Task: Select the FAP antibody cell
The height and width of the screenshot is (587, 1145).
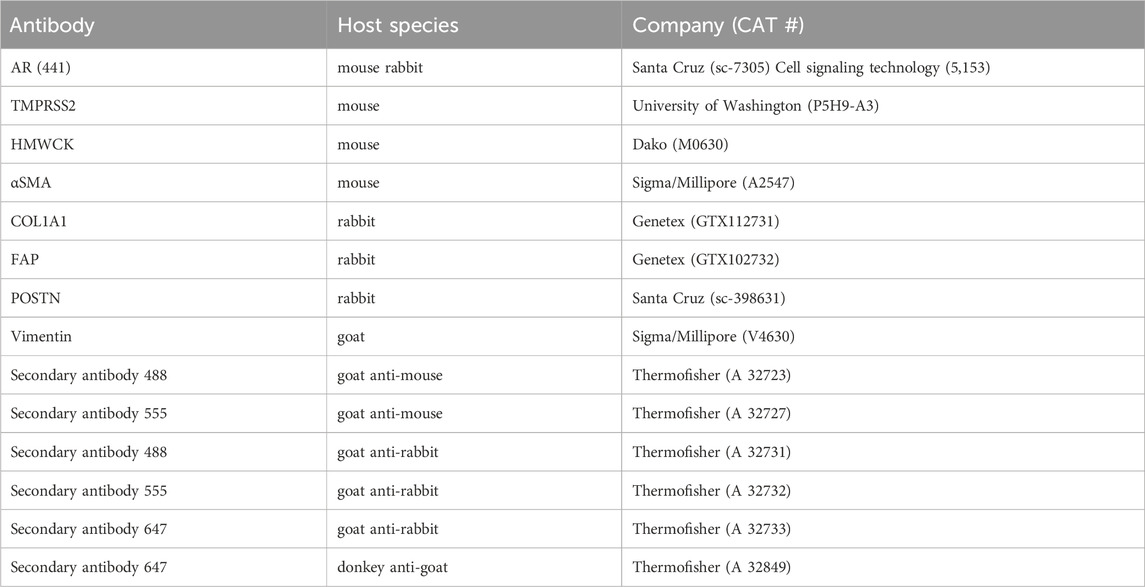Action: [24, 260]
